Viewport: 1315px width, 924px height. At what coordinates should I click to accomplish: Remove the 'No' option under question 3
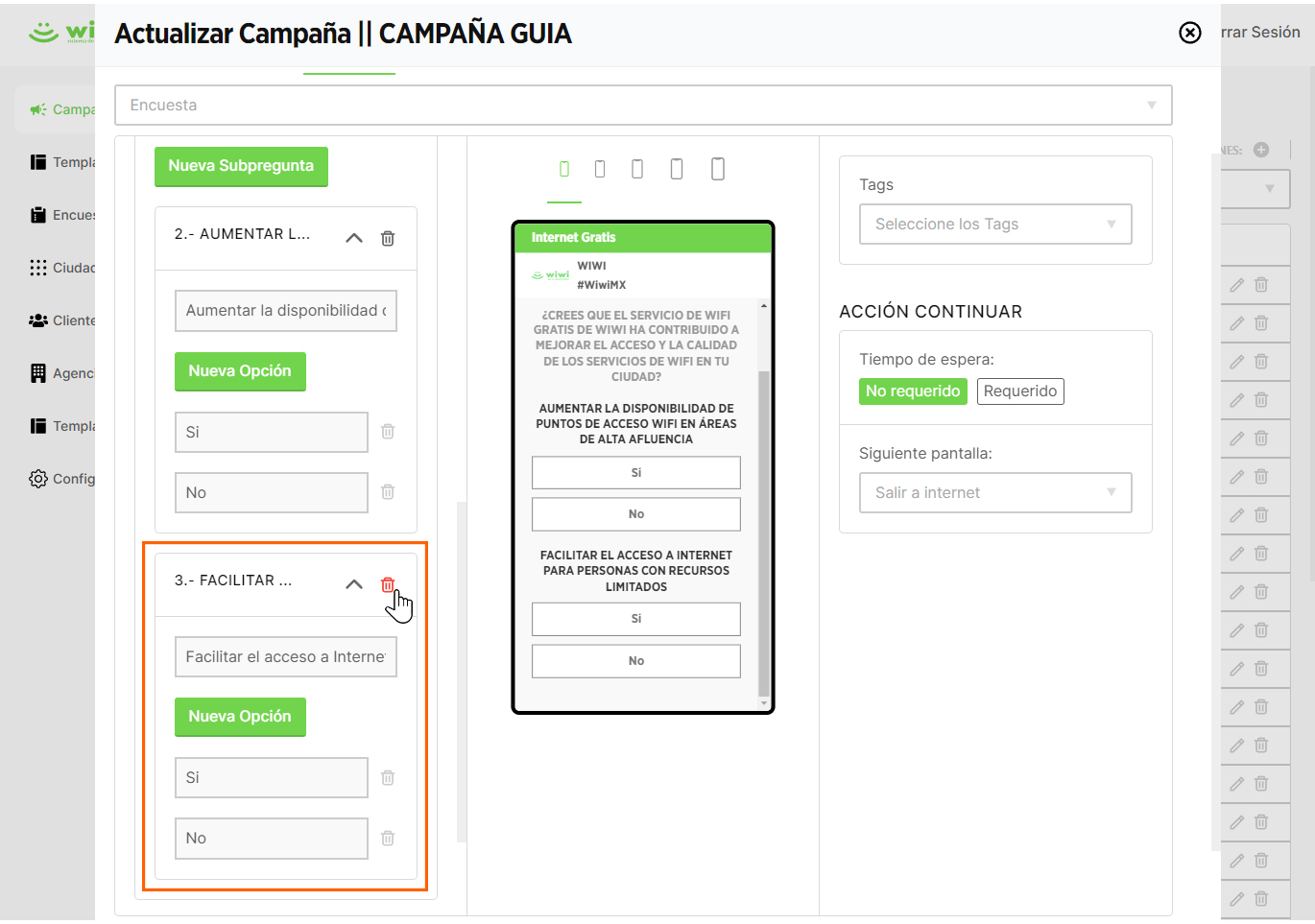pos(388,838)
